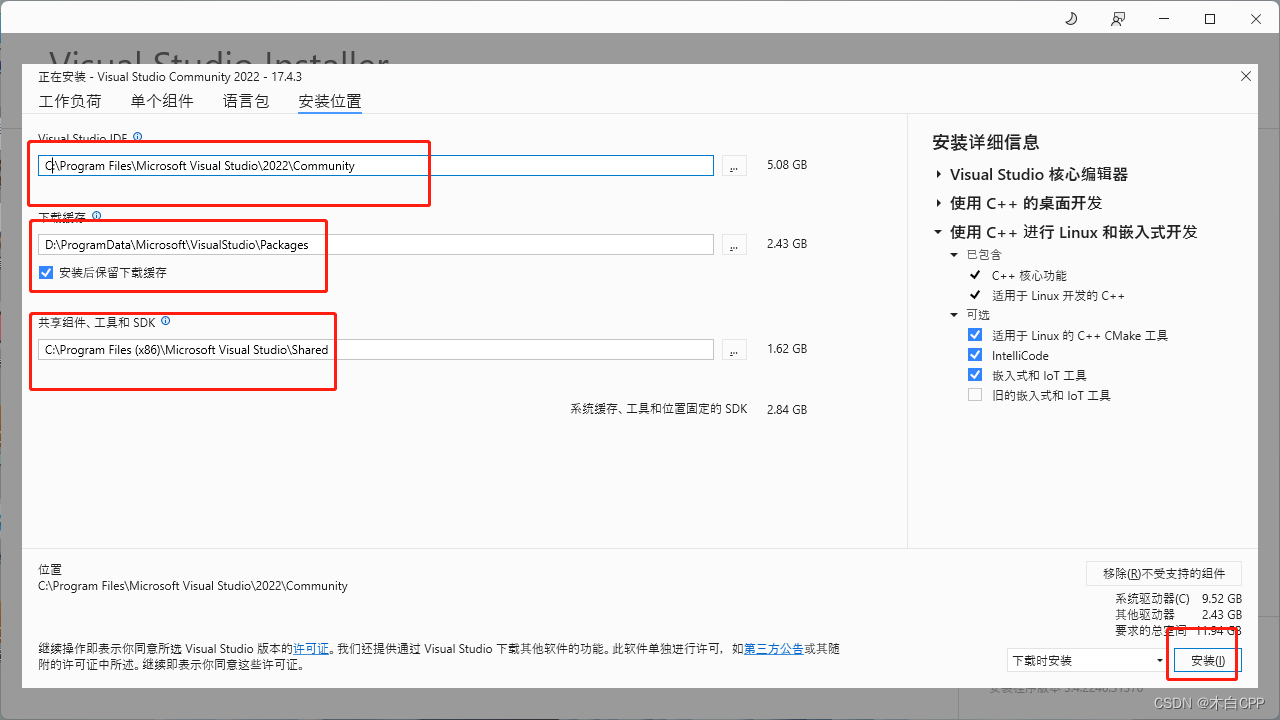Viewport: 1280px width, 720px height.
Task: Toggle 安装后保留下载缓存 checkbox
Action: [x=46, y=272]
